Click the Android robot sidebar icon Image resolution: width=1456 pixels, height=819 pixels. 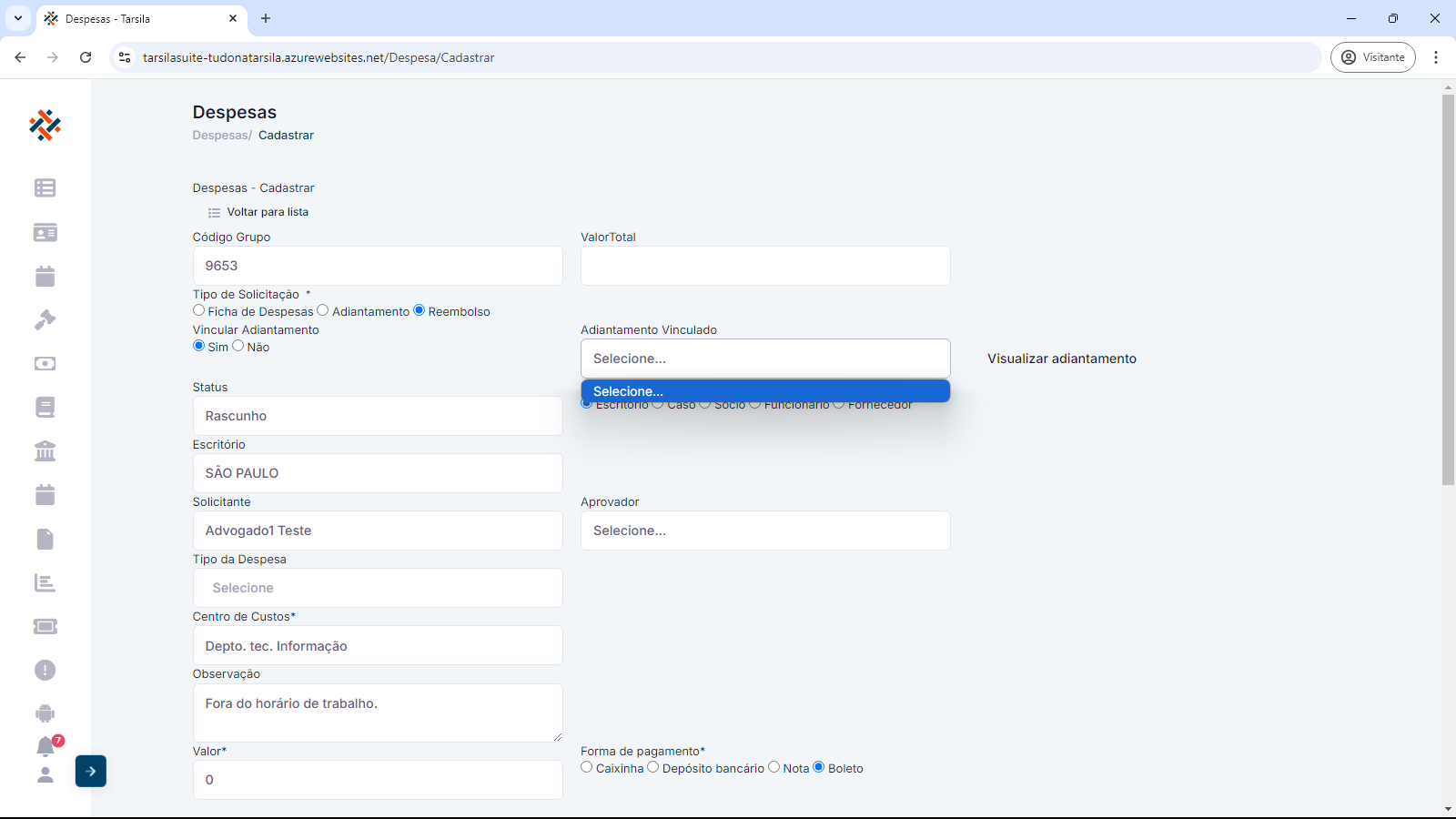45,714
